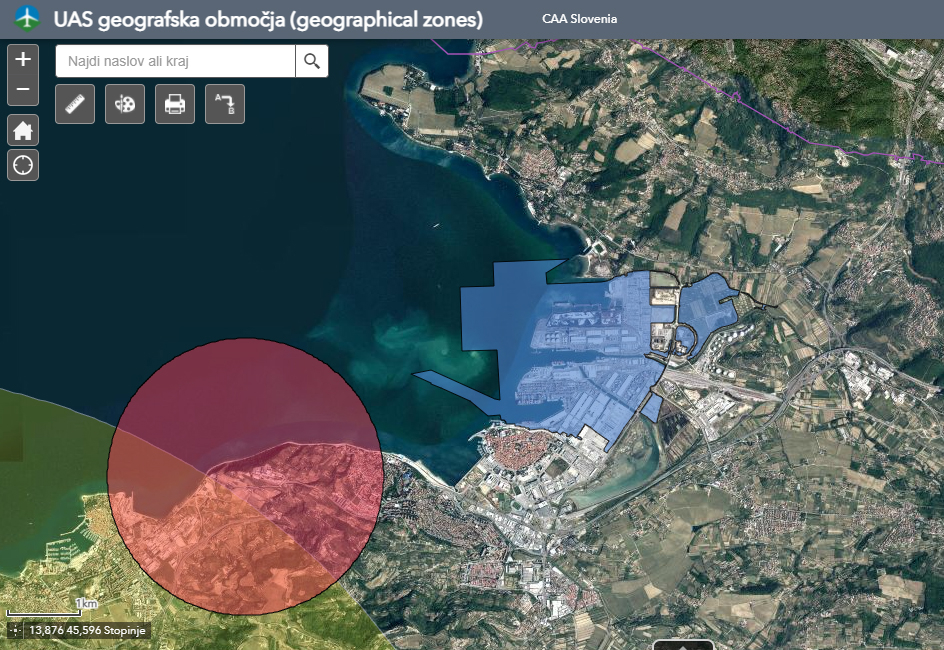Open the Draw palette tool
Image resolution: width=944 pixels, height=650 pixels.
[125, 104]
